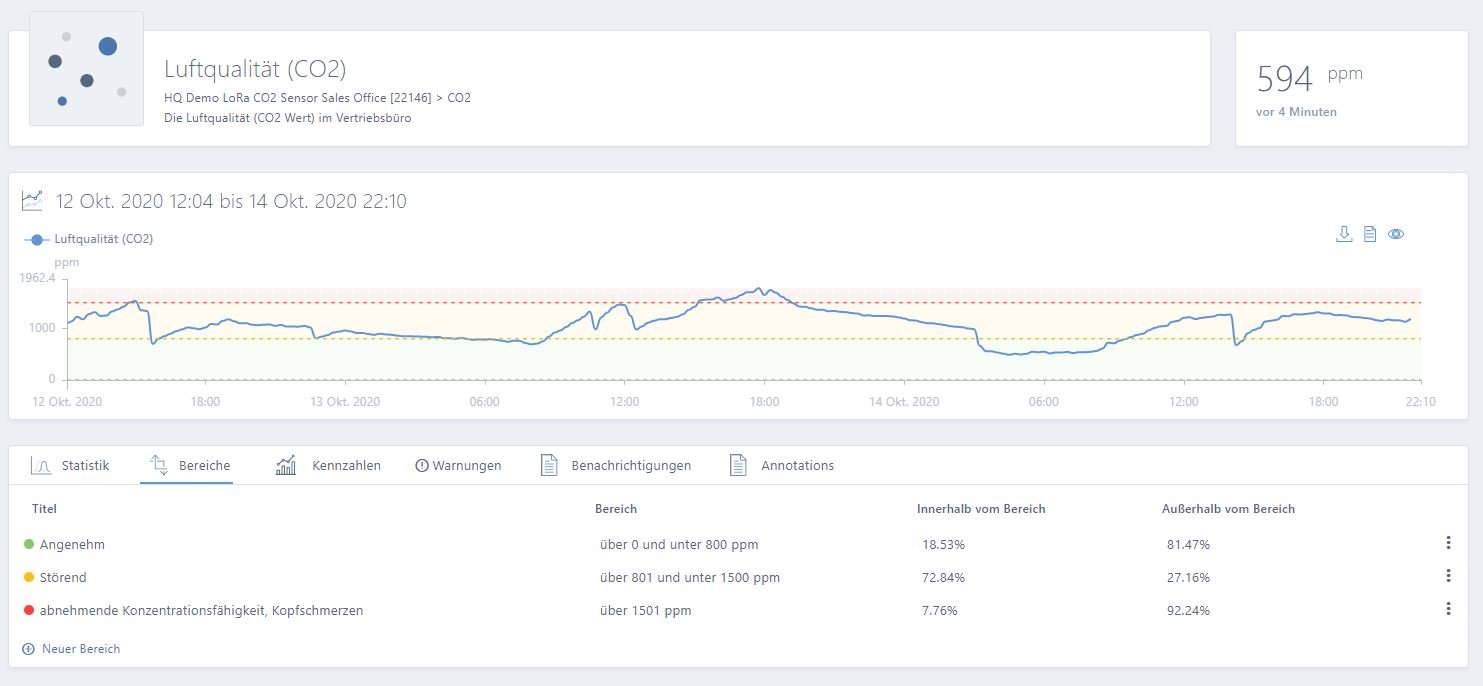Download the chart data

pyautogui.click(x=1344, y=234)
